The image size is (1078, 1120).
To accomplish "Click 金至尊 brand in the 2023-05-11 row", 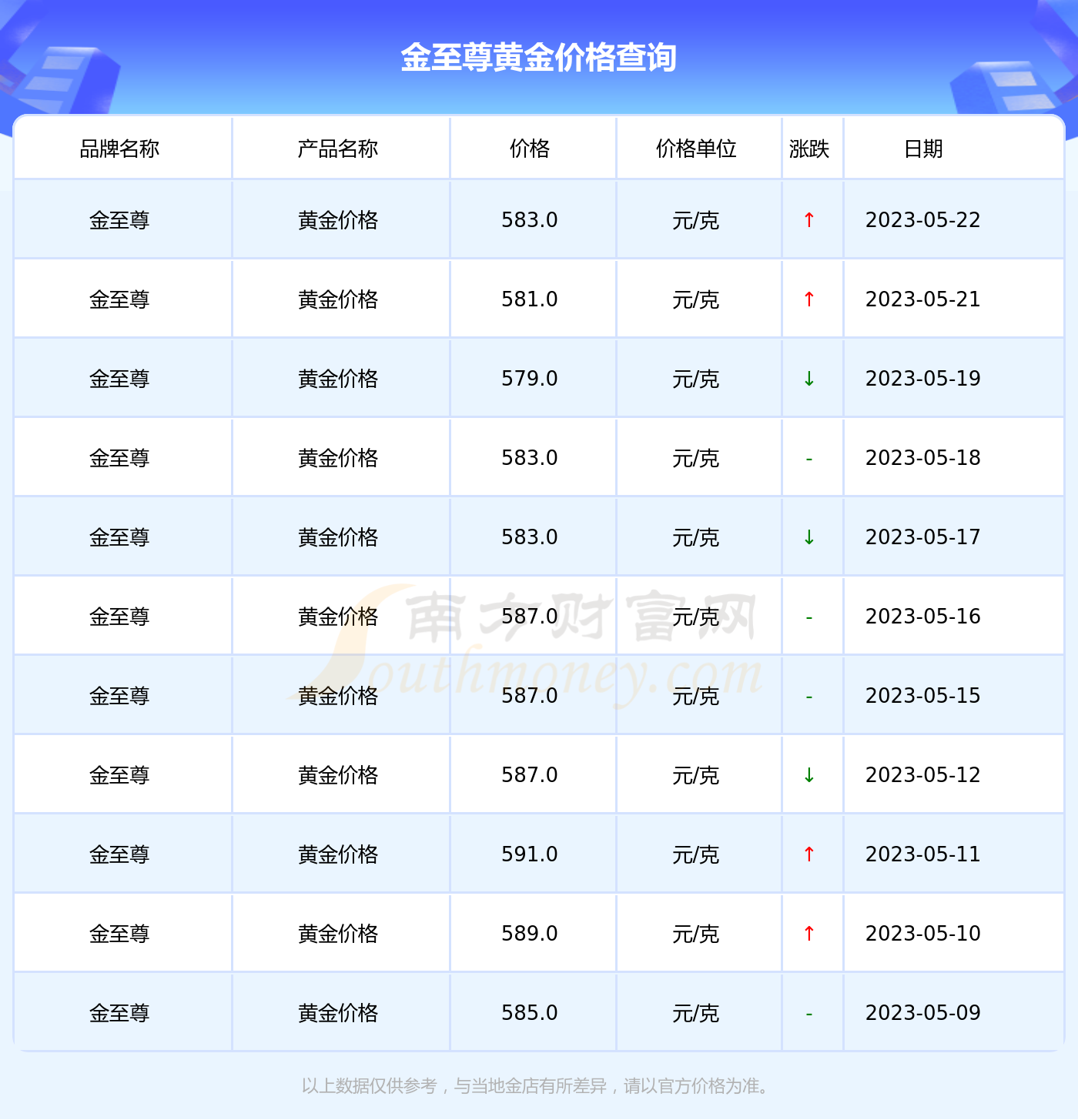I will pos(119,855).
